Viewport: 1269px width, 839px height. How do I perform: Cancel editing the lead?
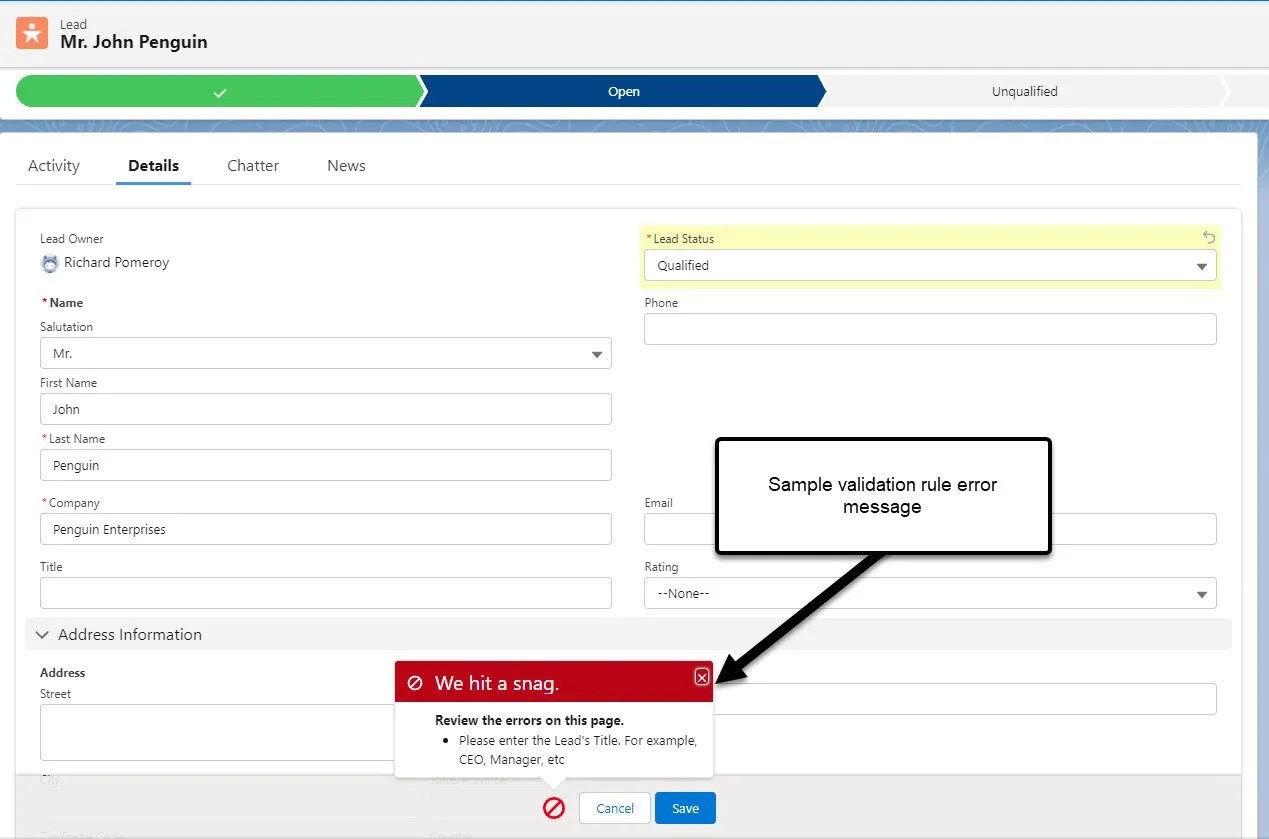(x=614, y=808)
